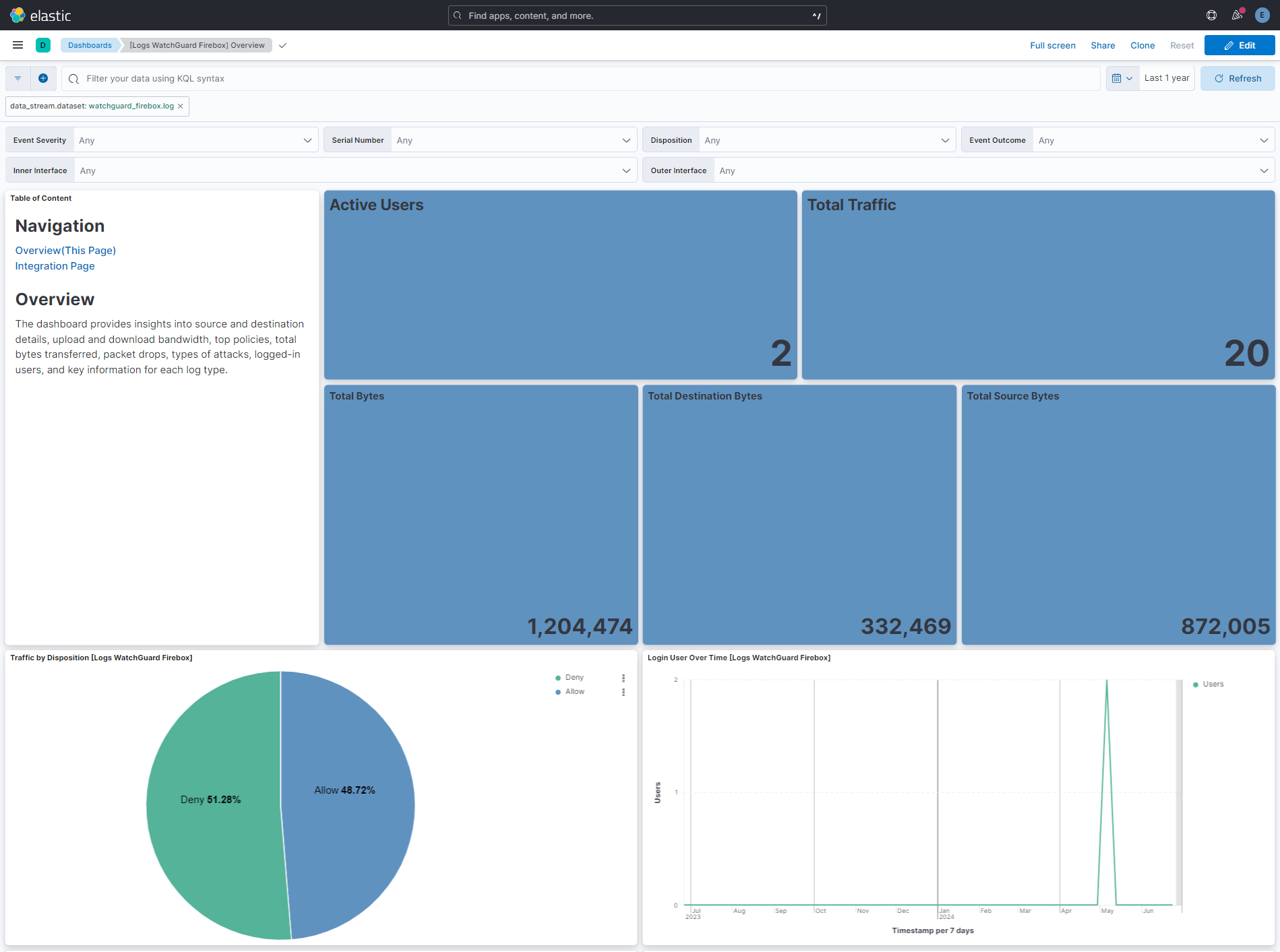Open the notifications newsfeed icon
The width and height of the screenshot is (1280, 952).
[x=1237, y=15]
